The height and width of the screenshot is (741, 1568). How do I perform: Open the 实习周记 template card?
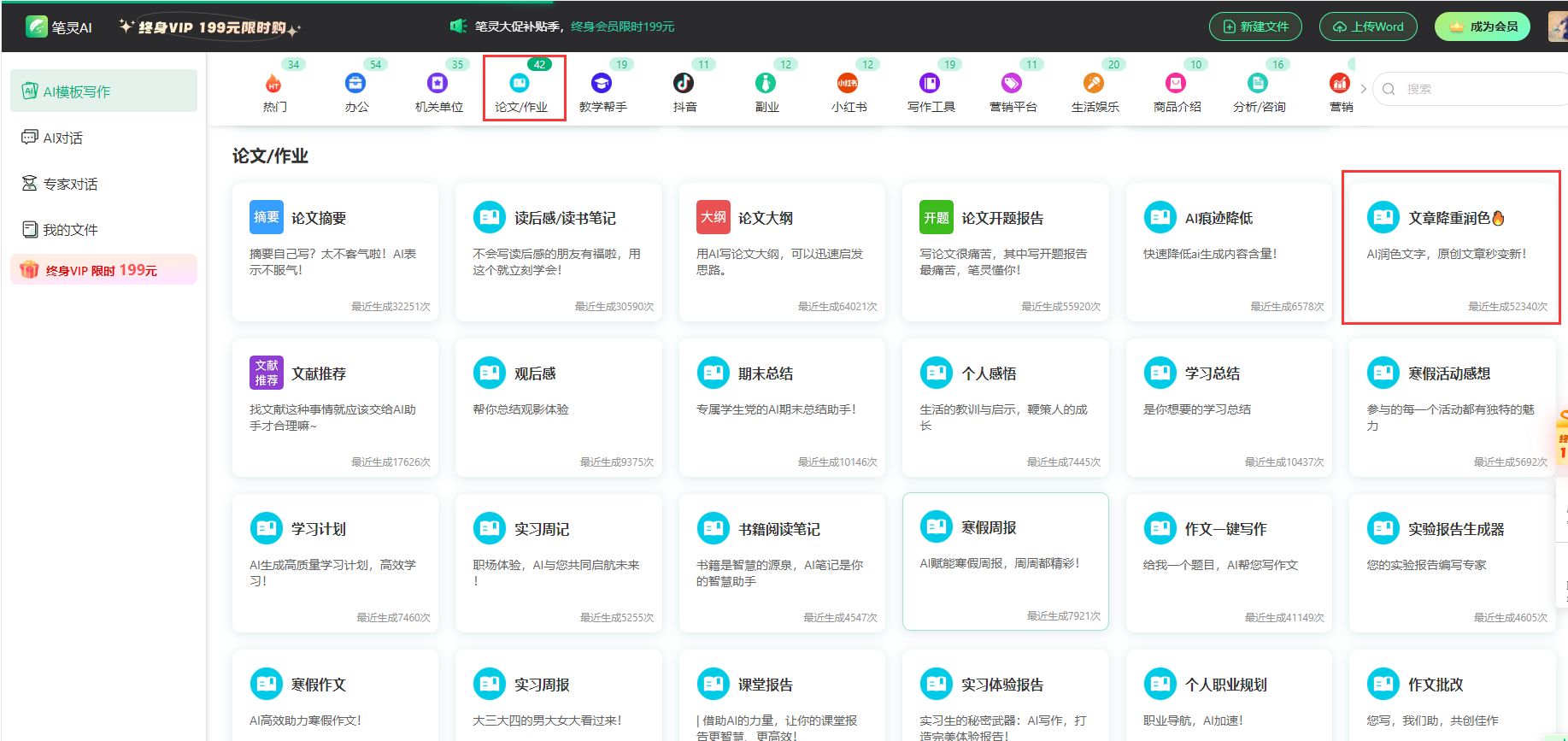(559, 562)
